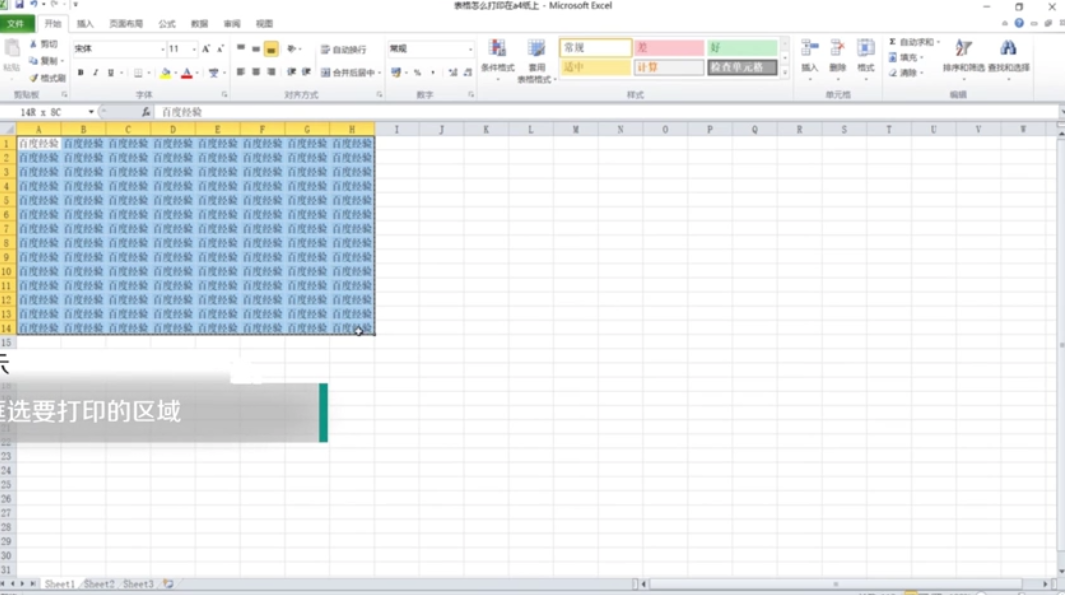Viewport: 1065px width, 595px height.
Task: Open the number format dropdown 常规
Action: (x=469, y=49)
